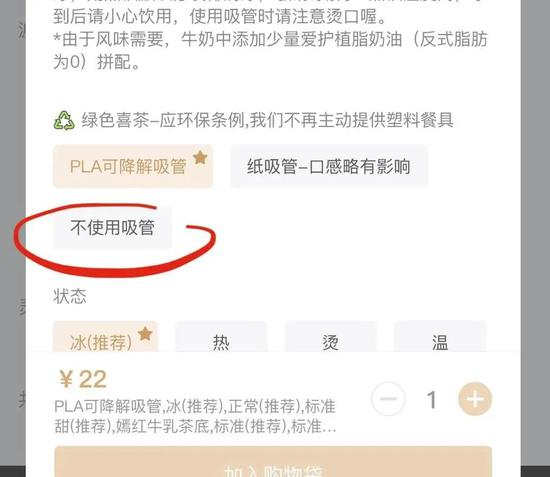
Task: Select the 烫 temperature option
Action: click(330, 337)
